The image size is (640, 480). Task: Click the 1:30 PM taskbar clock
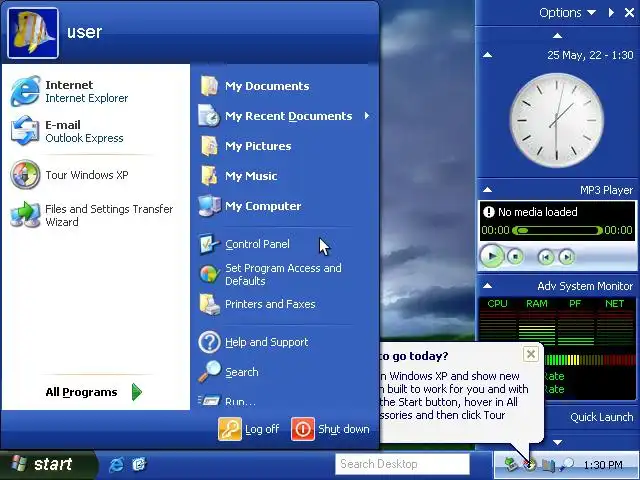pyautogui.click(x=603, y=465)
